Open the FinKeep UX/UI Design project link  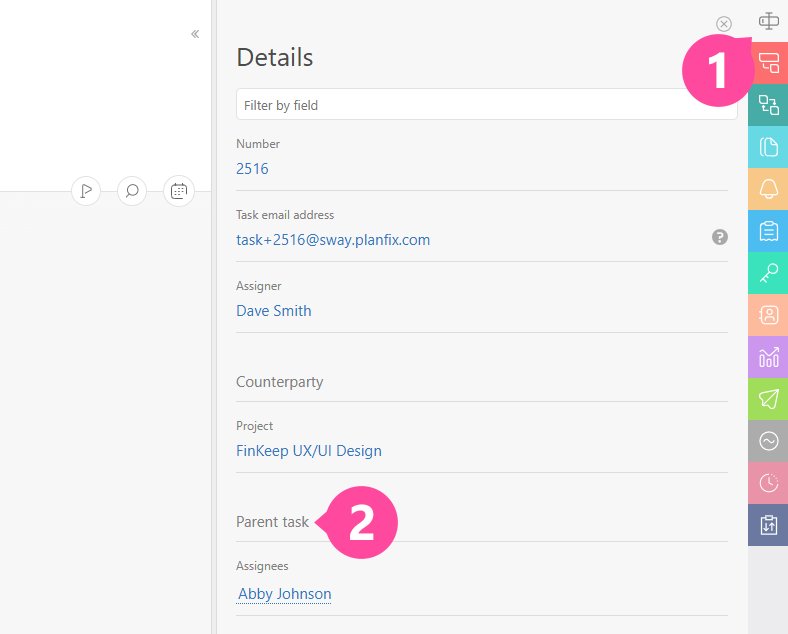point(309,451)
